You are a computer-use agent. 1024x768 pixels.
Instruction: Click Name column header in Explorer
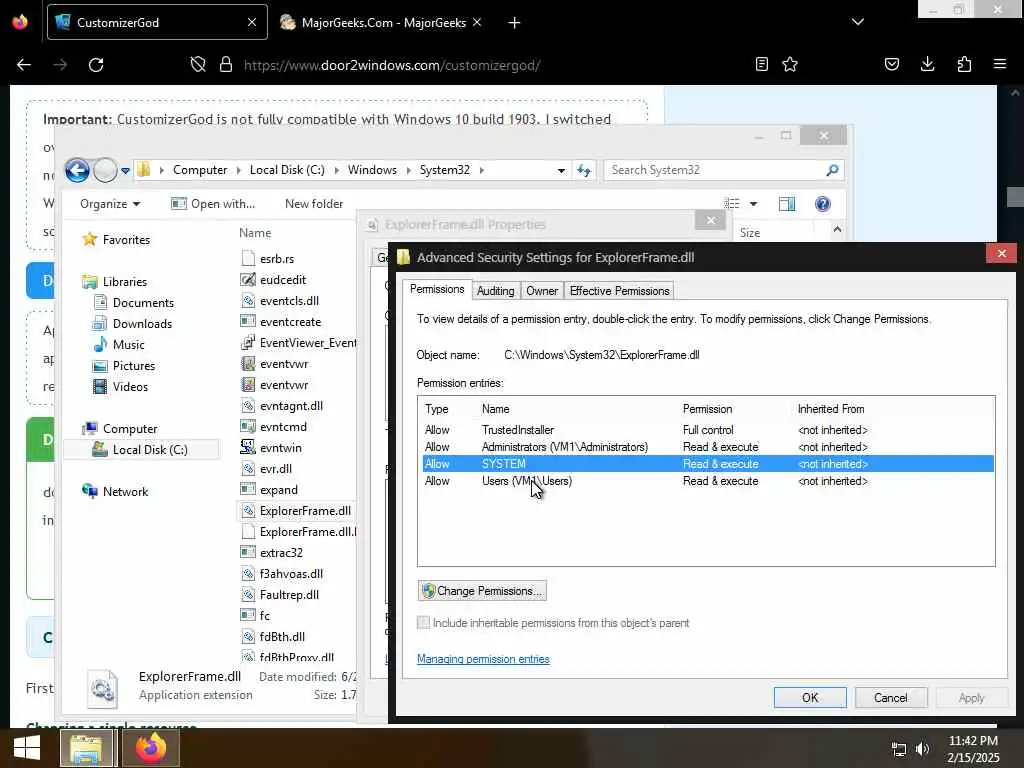tap(255, 232)
